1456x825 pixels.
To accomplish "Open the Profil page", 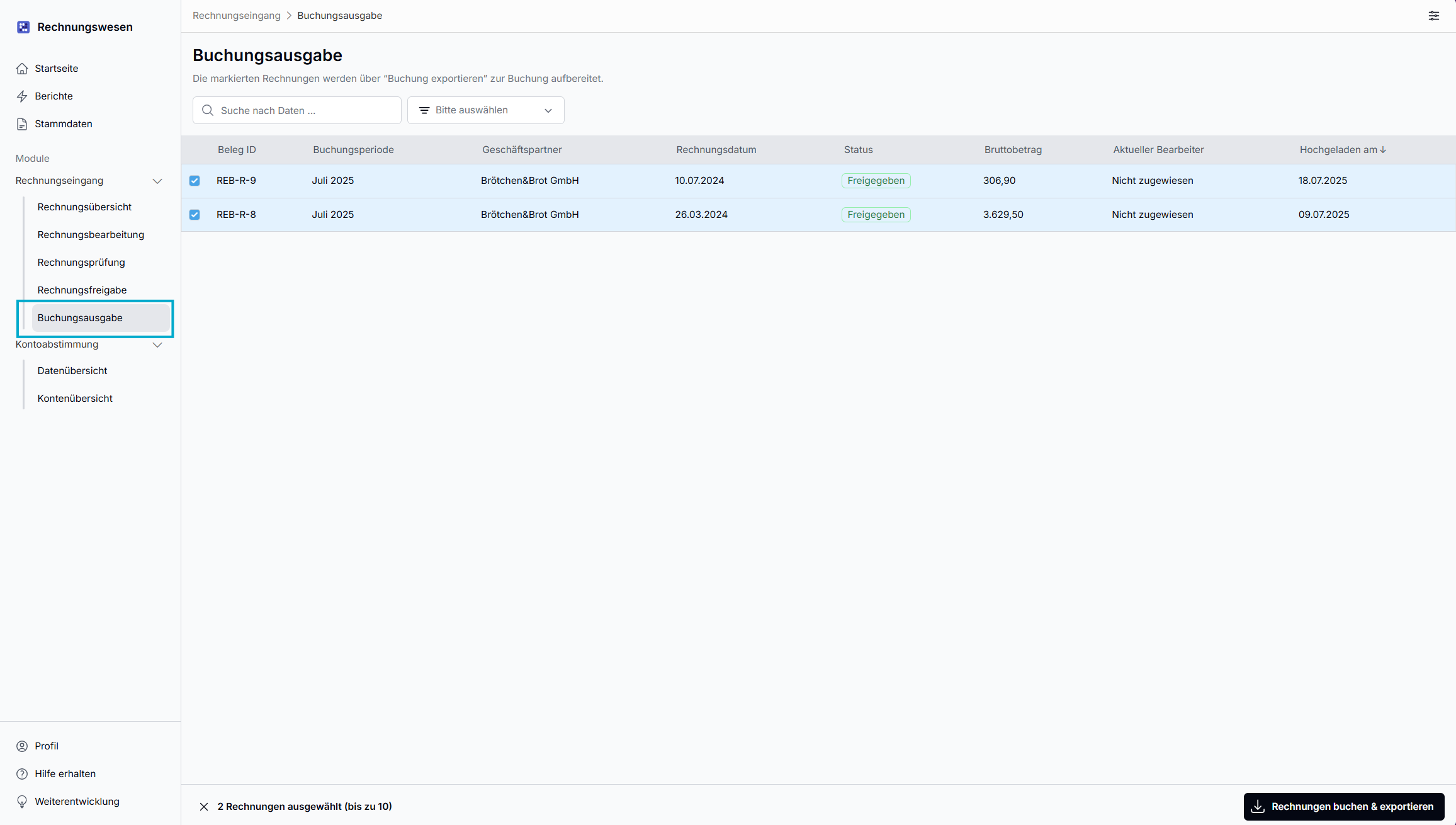I will (x=47, y=746).
